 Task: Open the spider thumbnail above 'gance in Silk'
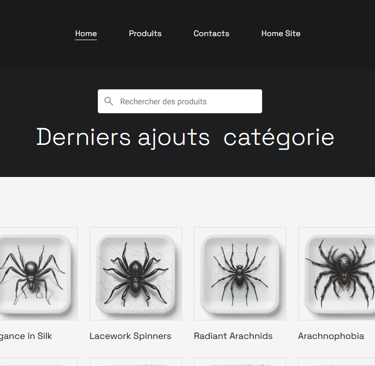pyautogui.click(x=39, y=274)
